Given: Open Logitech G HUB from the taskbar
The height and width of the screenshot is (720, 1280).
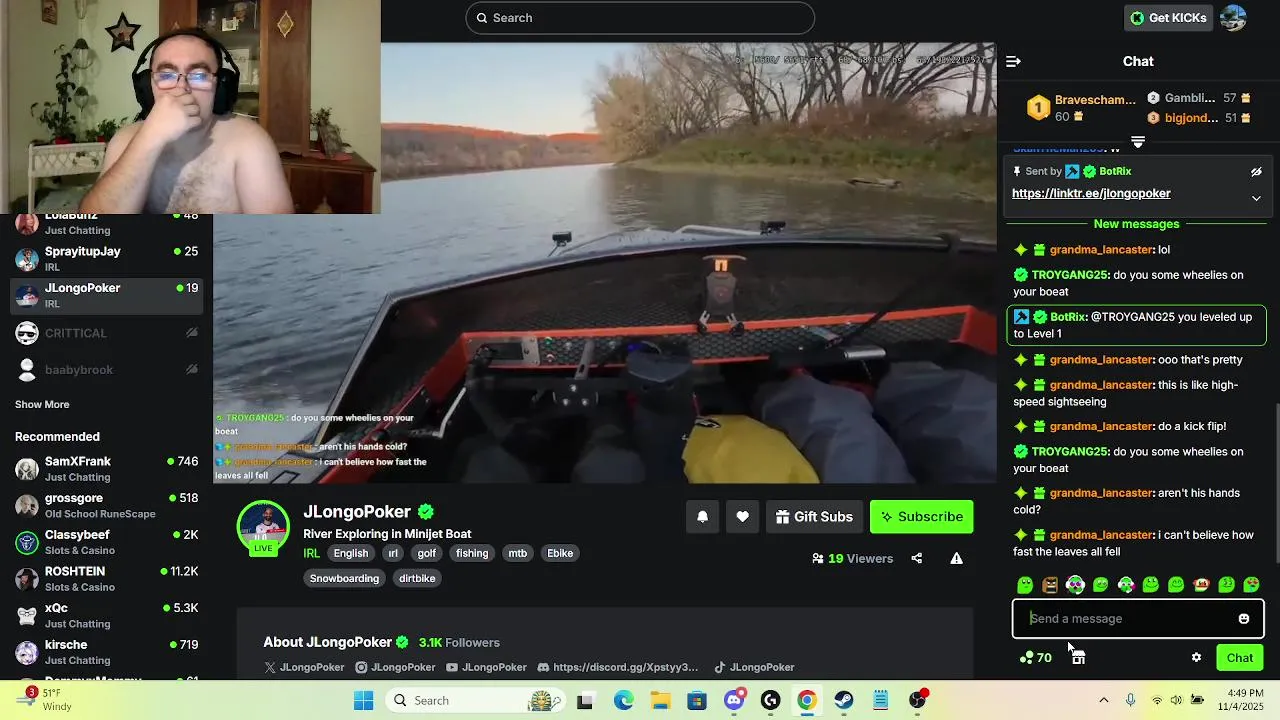Looking at the screenshot, I should (x=770, y=700).
